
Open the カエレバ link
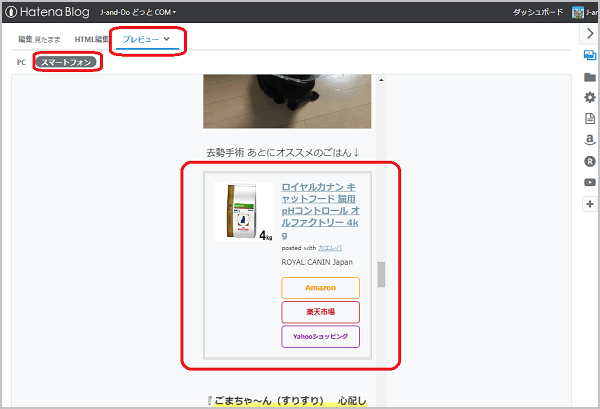[x=330, y=248]
